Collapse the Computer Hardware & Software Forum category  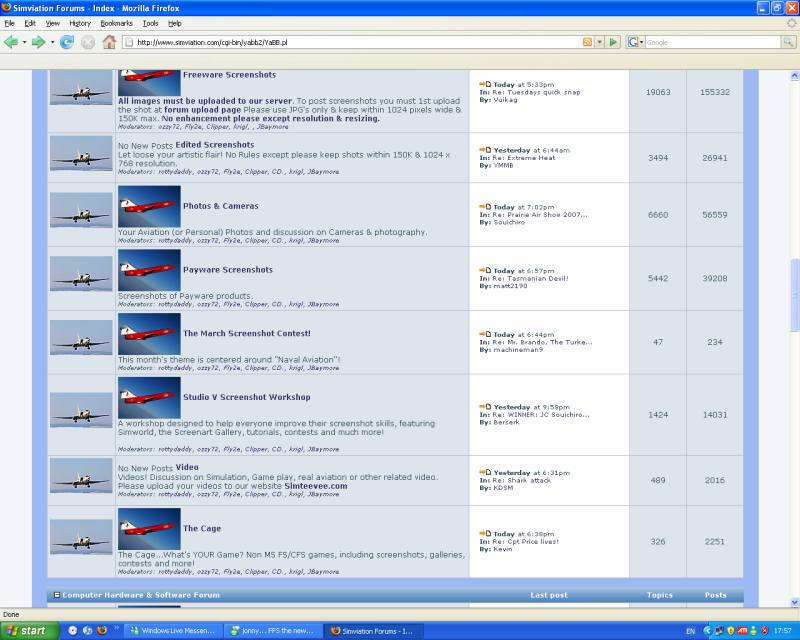tap(57, 595)
